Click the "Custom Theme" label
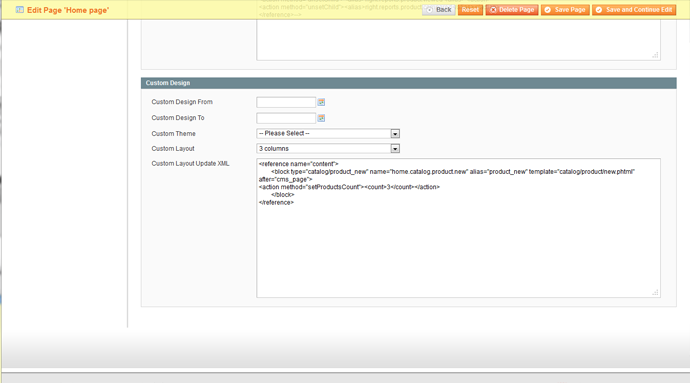The width and height of the screenshot is (690, 383). 173,133
